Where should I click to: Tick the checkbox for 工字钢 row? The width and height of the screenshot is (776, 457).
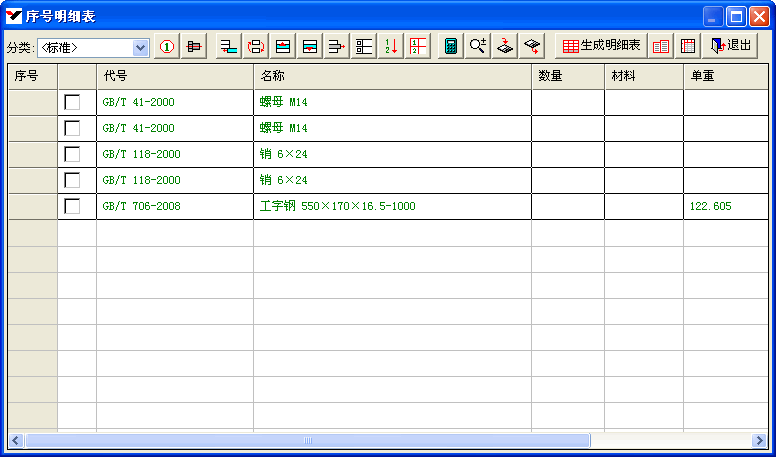click(x=72, y=206)
